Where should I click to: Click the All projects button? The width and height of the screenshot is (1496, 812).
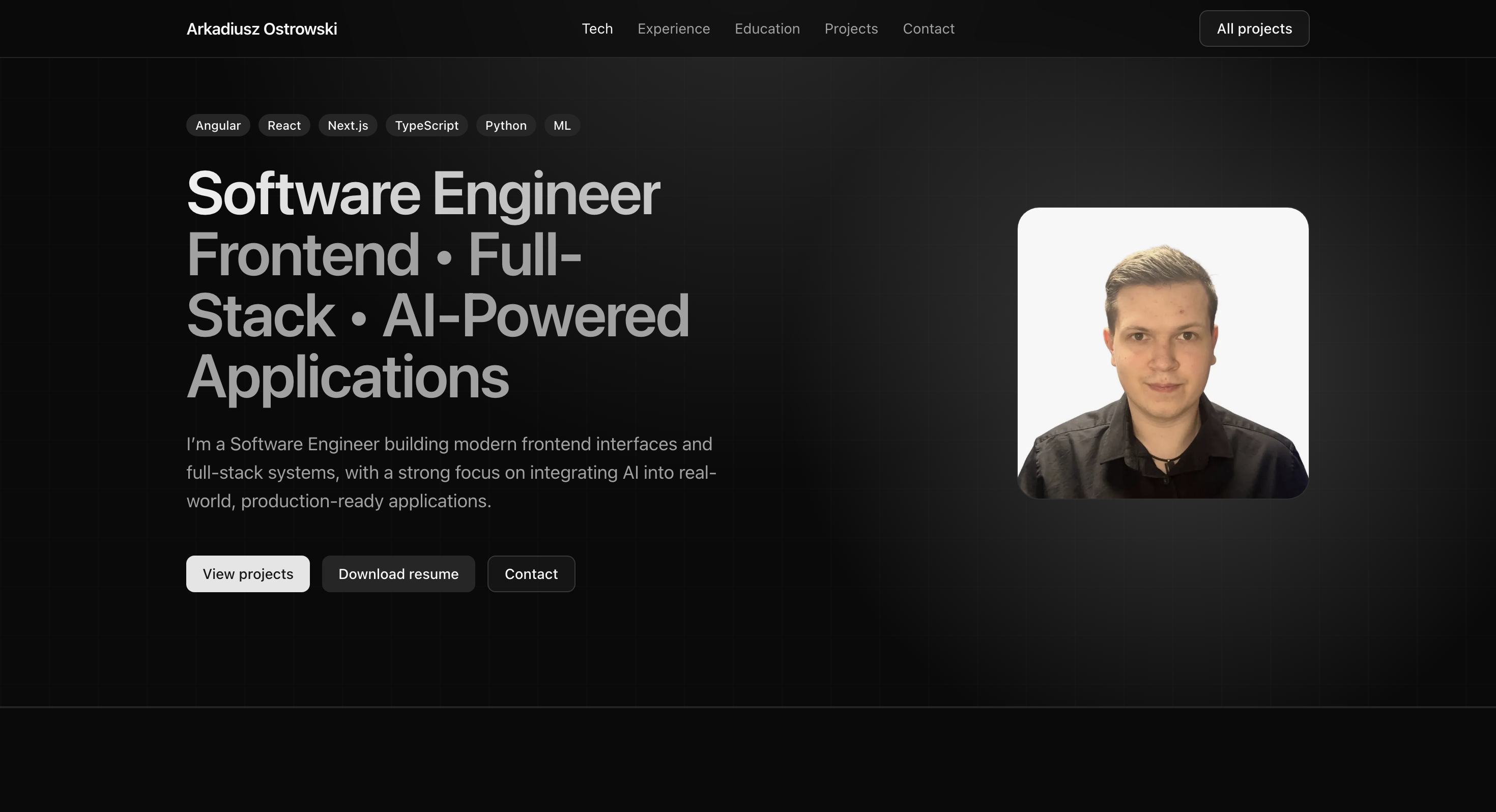(x=1254, y=28)
